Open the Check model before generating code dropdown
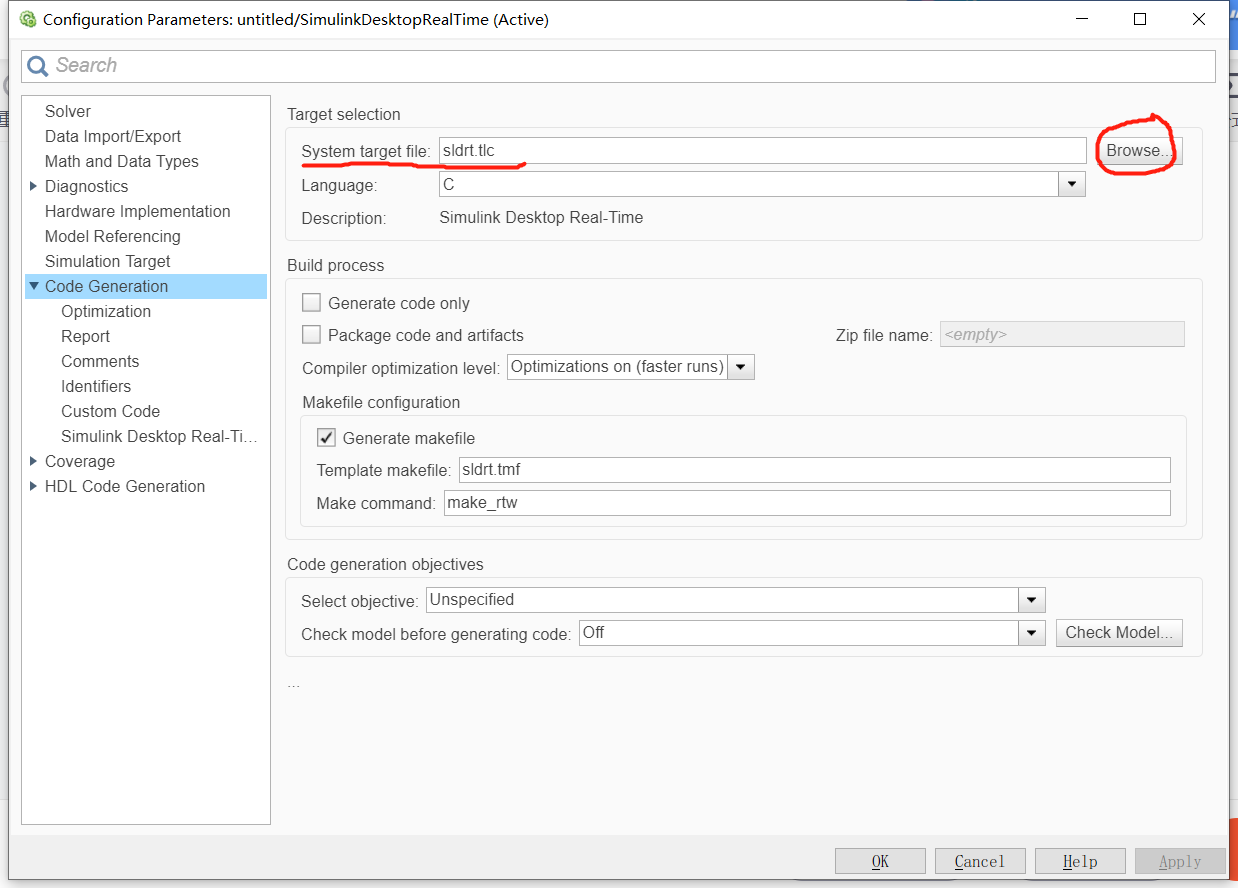The height and width of the screenshot is (888, 1238). pos(1031,632)
